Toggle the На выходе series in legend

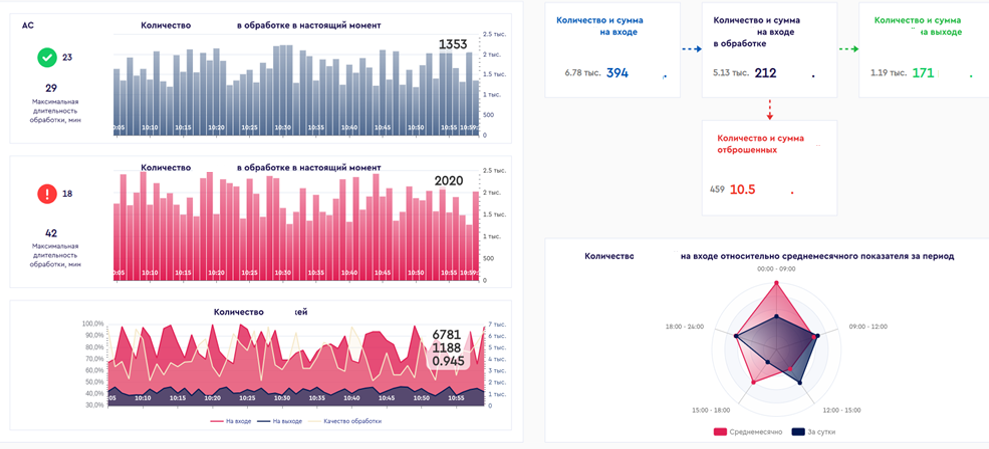pos(280,421)
